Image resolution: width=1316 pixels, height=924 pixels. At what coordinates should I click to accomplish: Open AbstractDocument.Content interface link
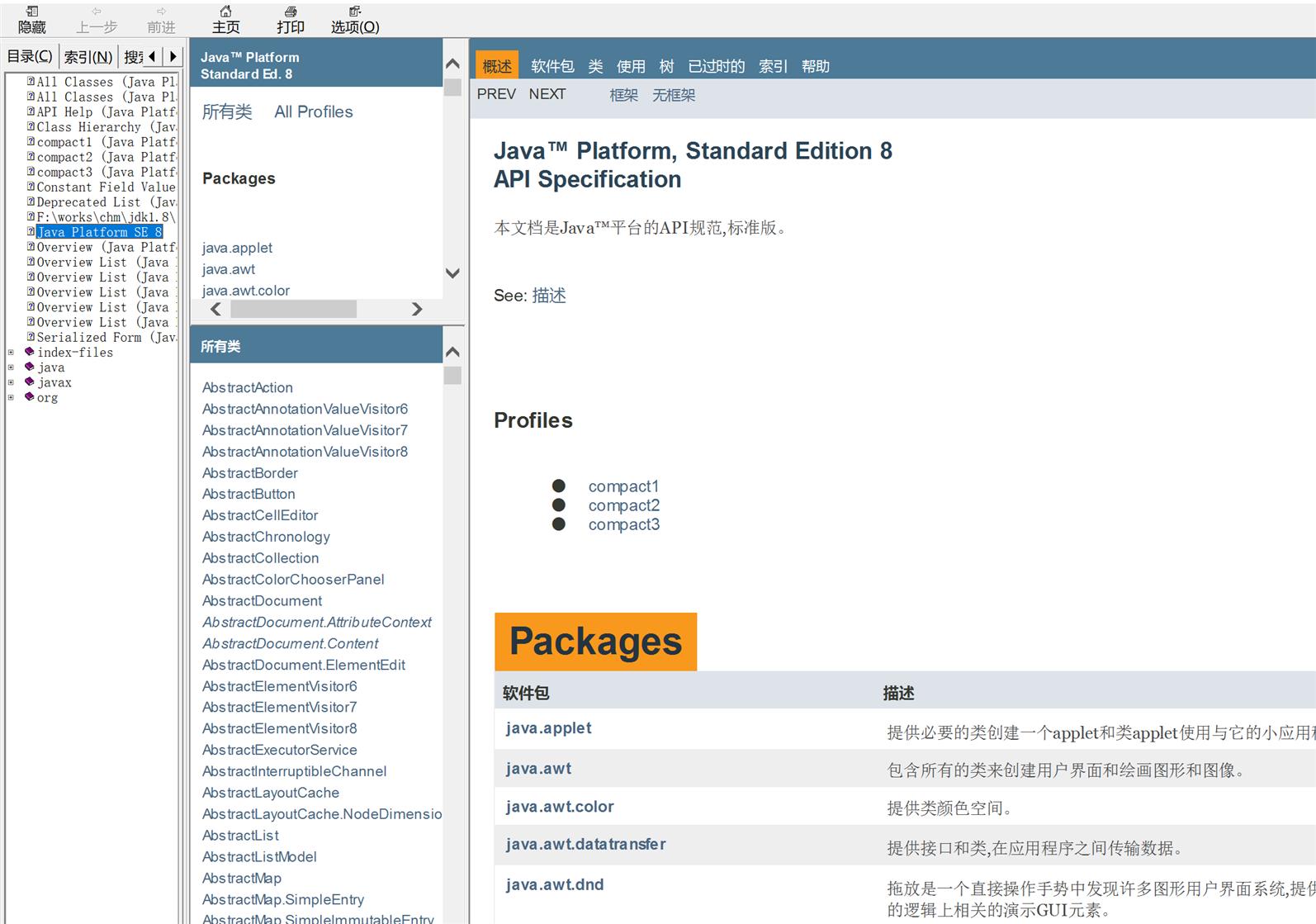point(291,643)
